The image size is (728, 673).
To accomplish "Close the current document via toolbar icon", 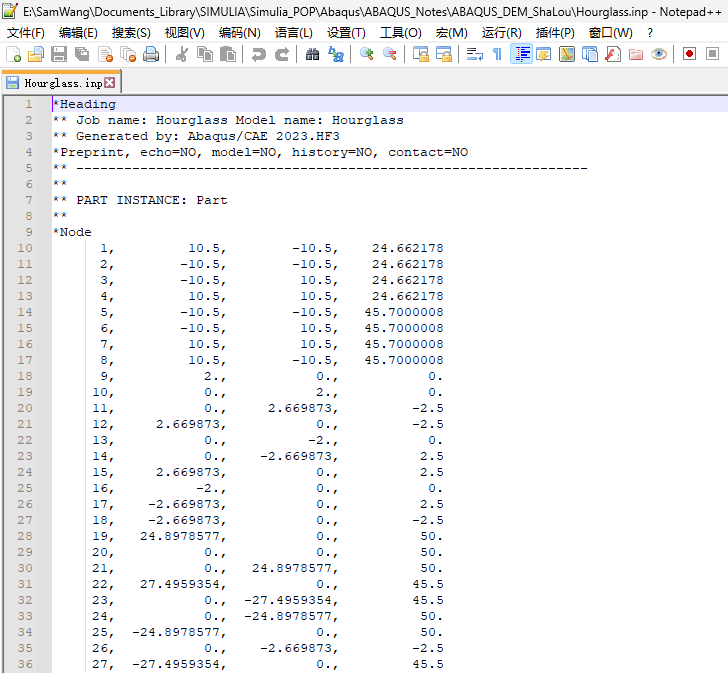I will (105, 54).
